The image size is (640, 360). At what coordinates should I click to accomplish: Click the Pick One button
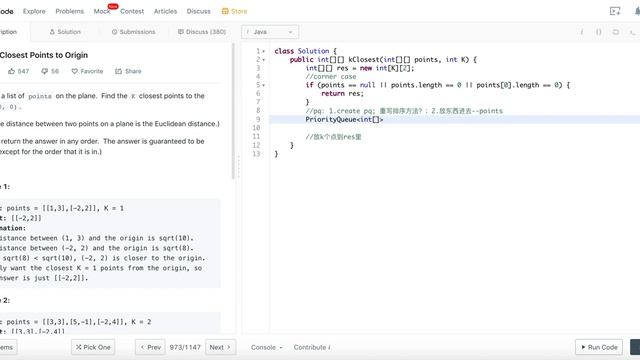pyautogui.click(x=93, y=347)
